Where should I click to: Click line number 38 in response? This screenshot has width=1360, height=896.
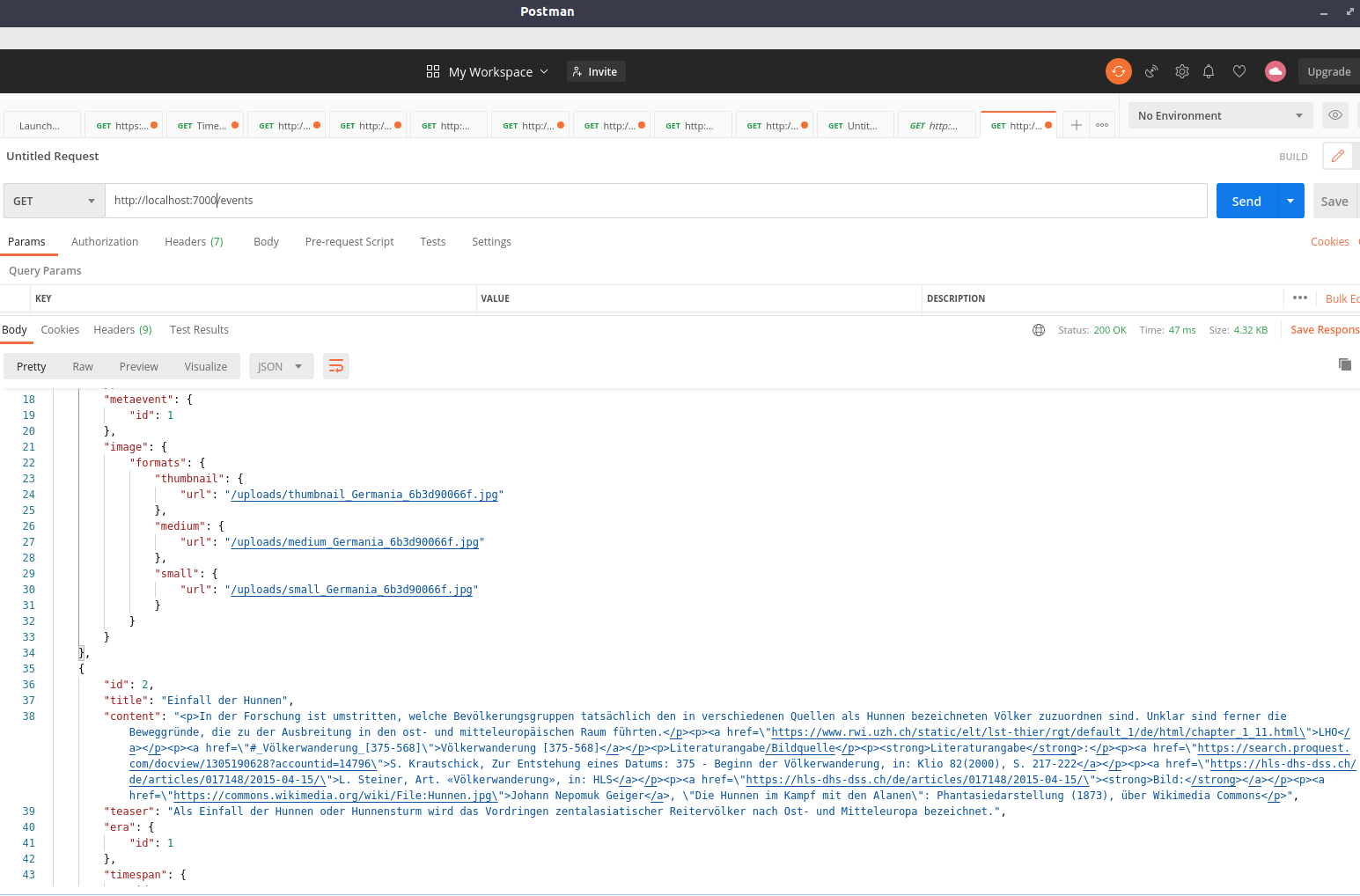[29, 716]
